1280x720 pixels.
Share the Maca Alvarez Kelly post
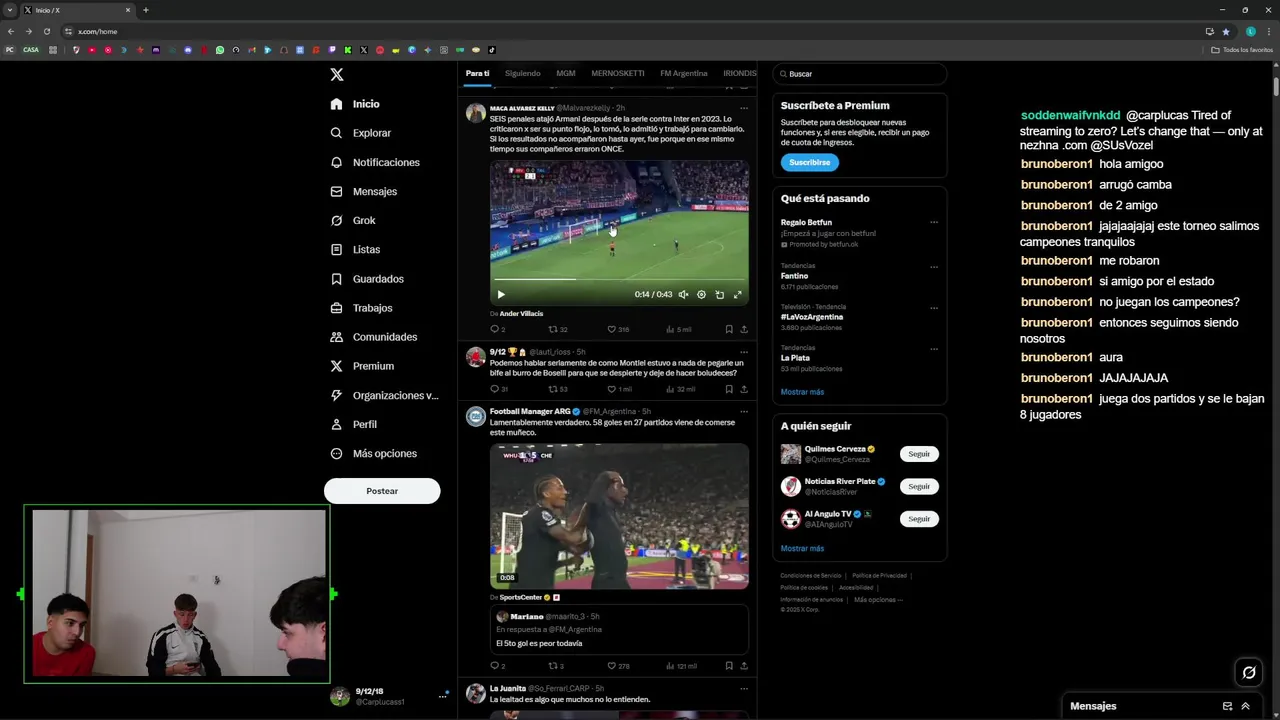click(743, 329)
